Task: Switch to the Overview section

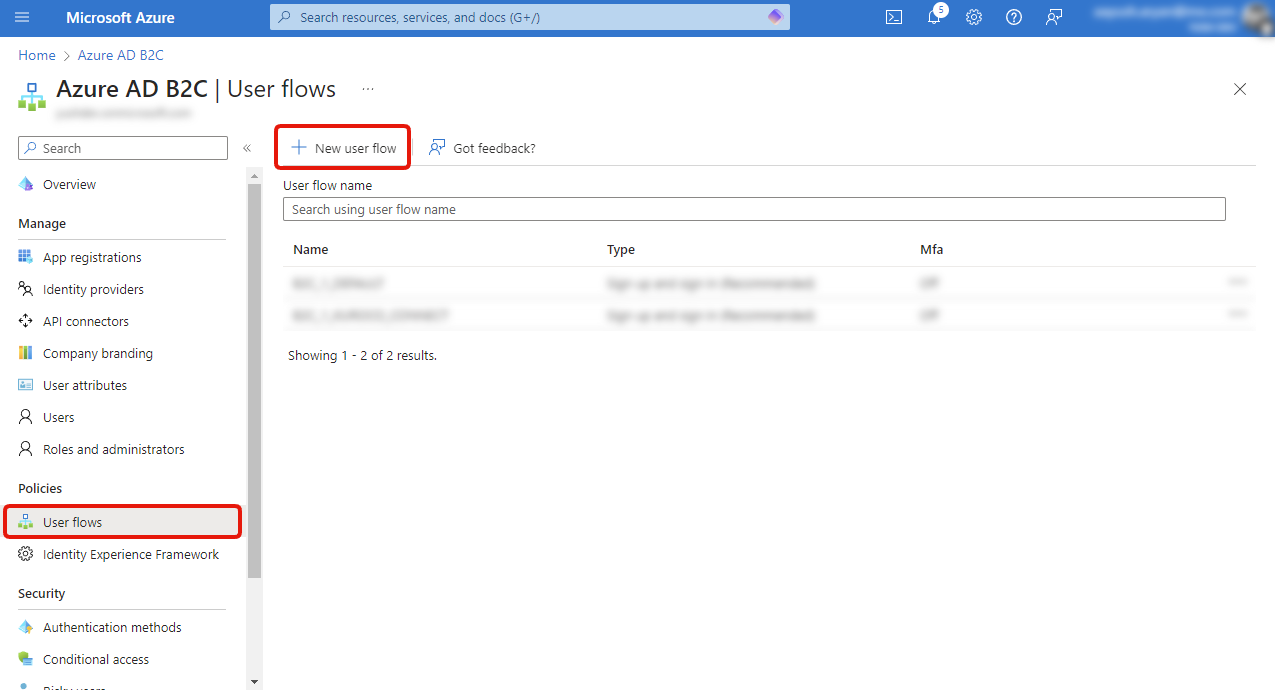Action: tap(70, 184)
